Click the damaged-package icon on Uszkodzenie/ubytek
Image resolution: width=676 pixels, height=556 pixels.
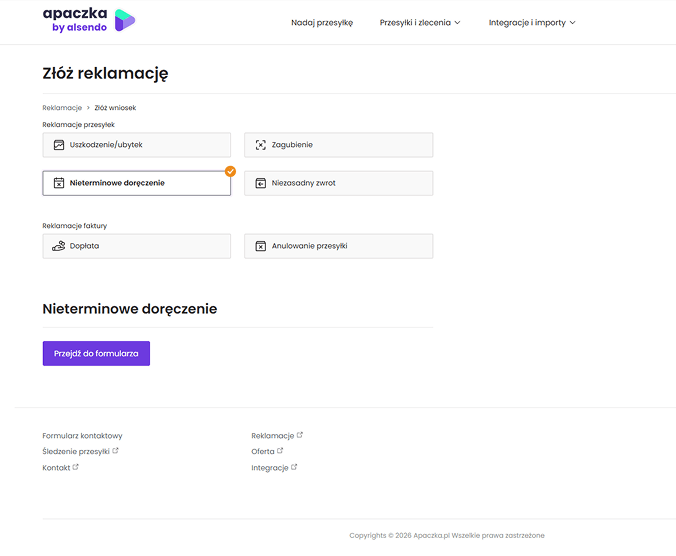(59, 145)
